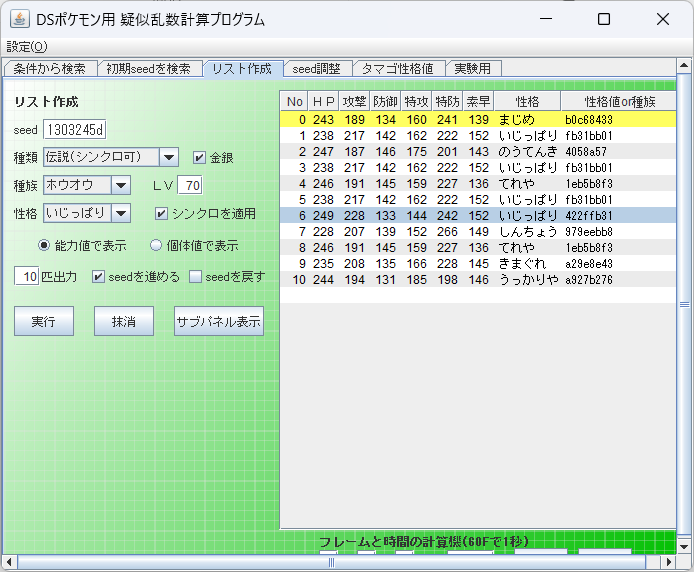
Task: Open the seed調整 tab
Action: point(316,69)
